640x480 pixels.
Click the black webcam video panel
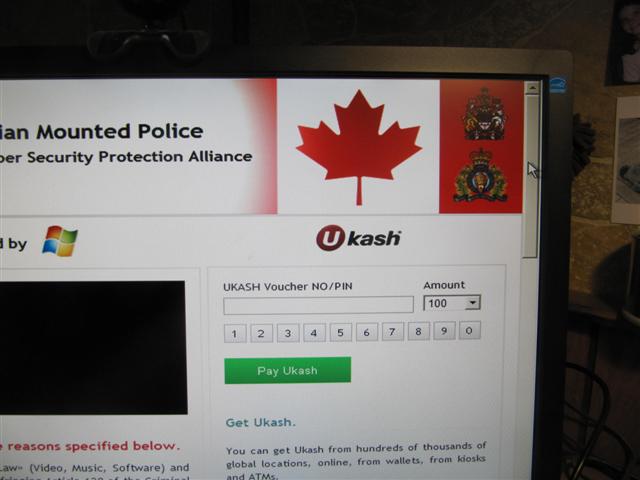(93, 347)
